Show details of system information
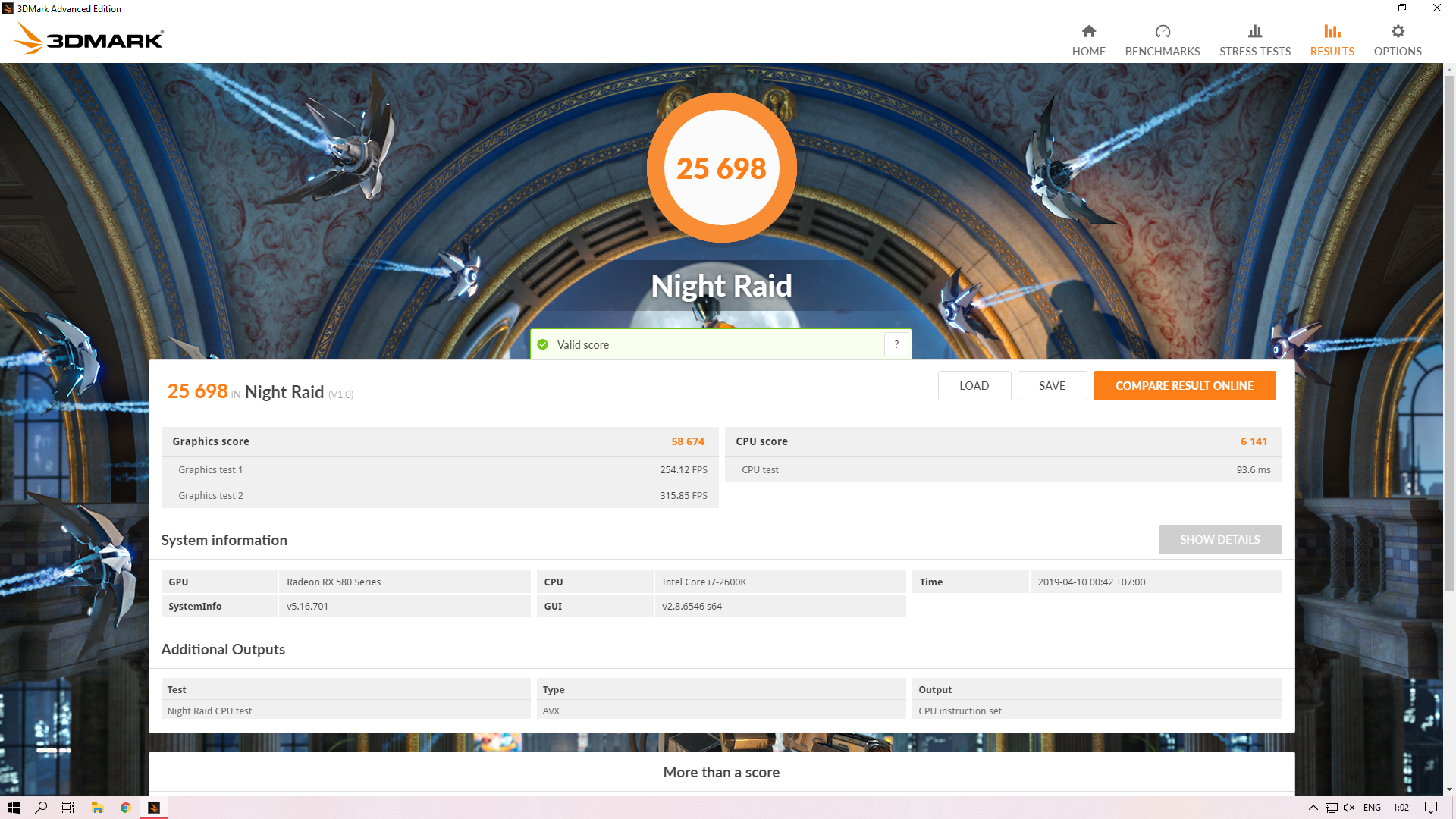The image size is (1456, 819). click(x=1219, y=540)
